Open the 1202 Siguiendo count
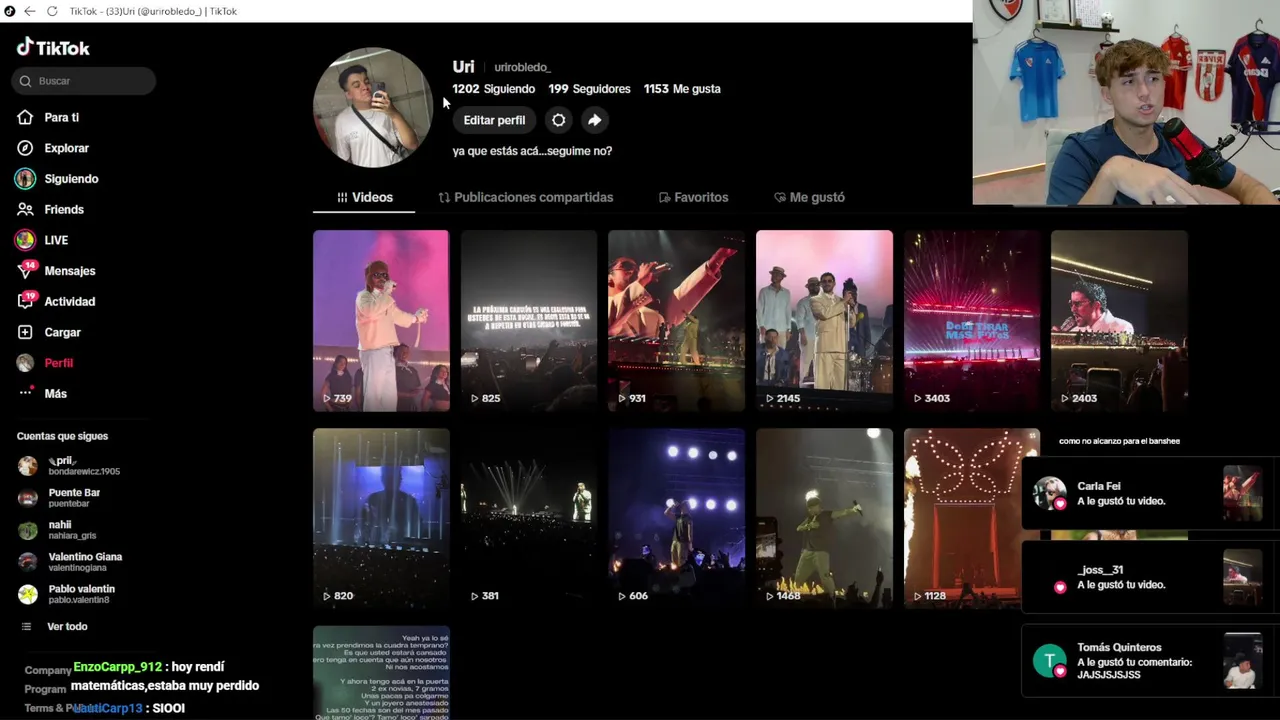This screenshot has height=720, width=1280. coord(493,89)
